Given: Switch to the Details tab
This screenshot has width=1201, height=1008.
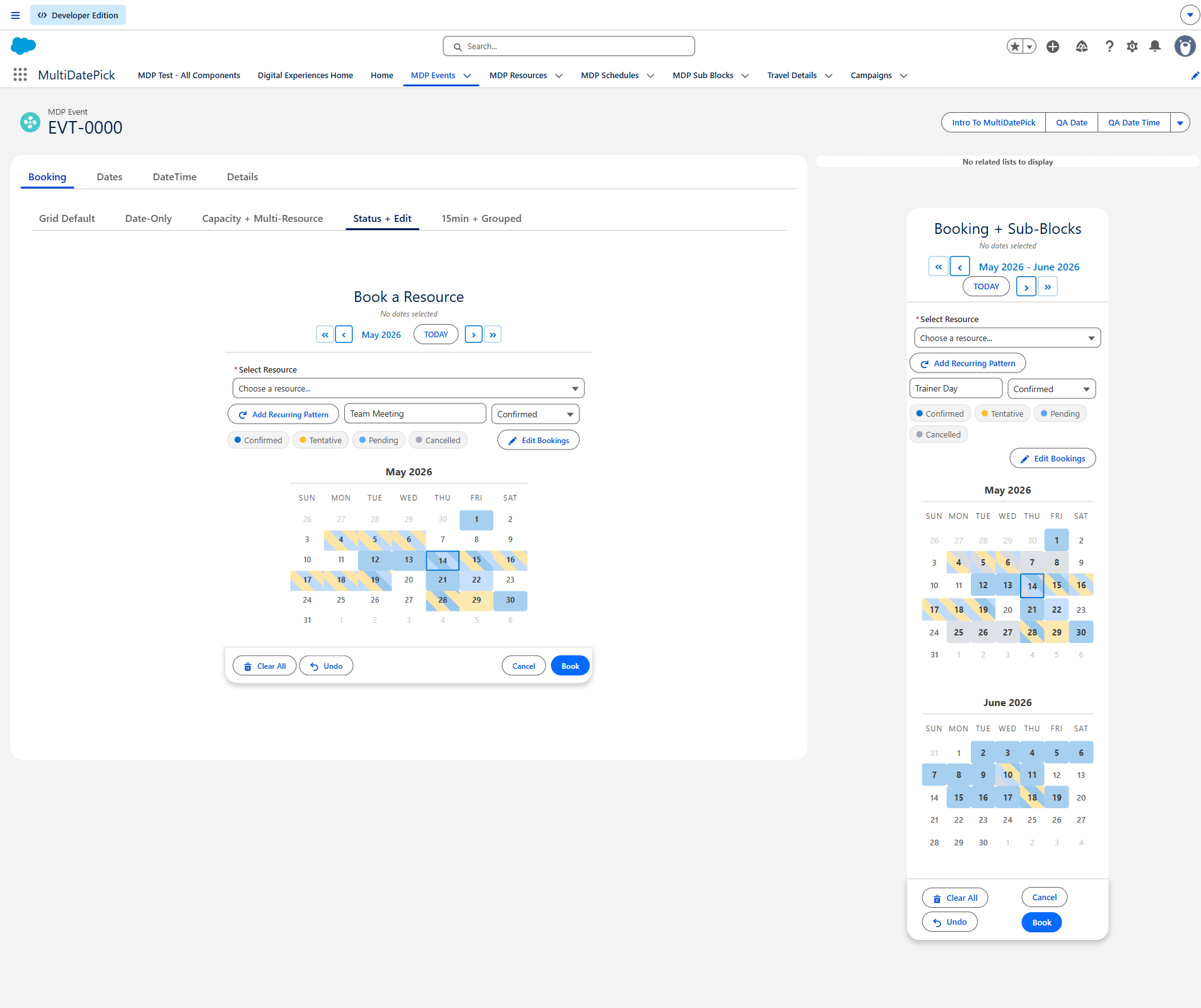Looking at the screenshot, I should click(243, 177).
